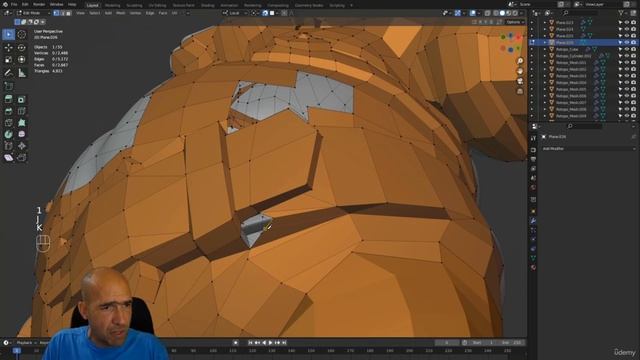Toggle camera view gizmo icon

click(520, 81)
